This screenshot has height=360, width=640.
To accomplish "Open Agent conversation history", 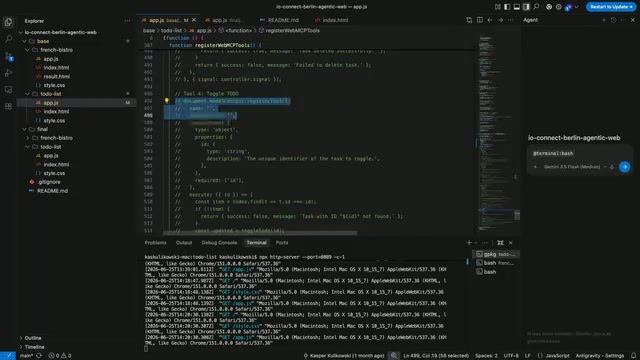I will [x=613, y=20].
